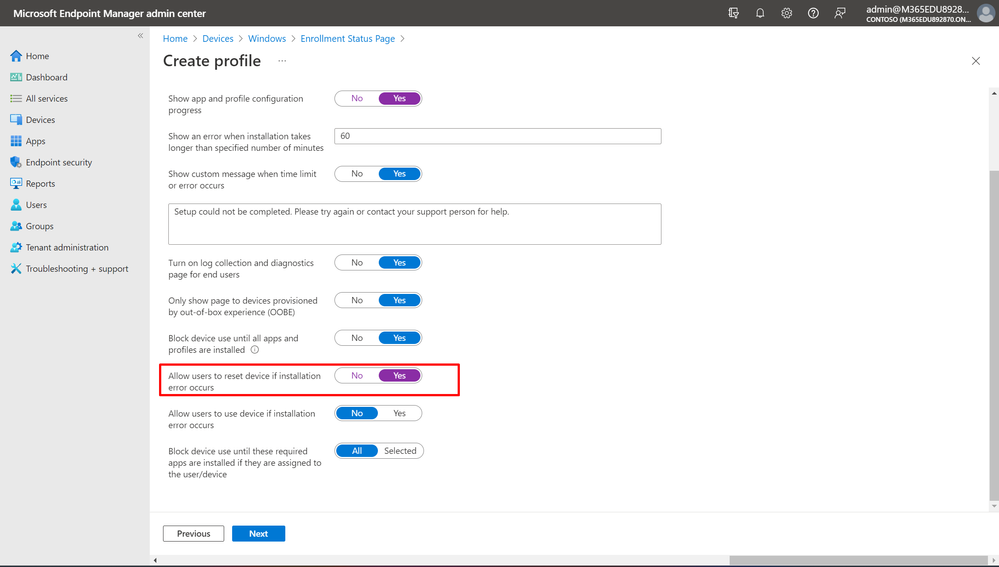Open the ellipsis menu next to Create profile
The height and width of the screenshot is (567, 999).
coord(282,61)
